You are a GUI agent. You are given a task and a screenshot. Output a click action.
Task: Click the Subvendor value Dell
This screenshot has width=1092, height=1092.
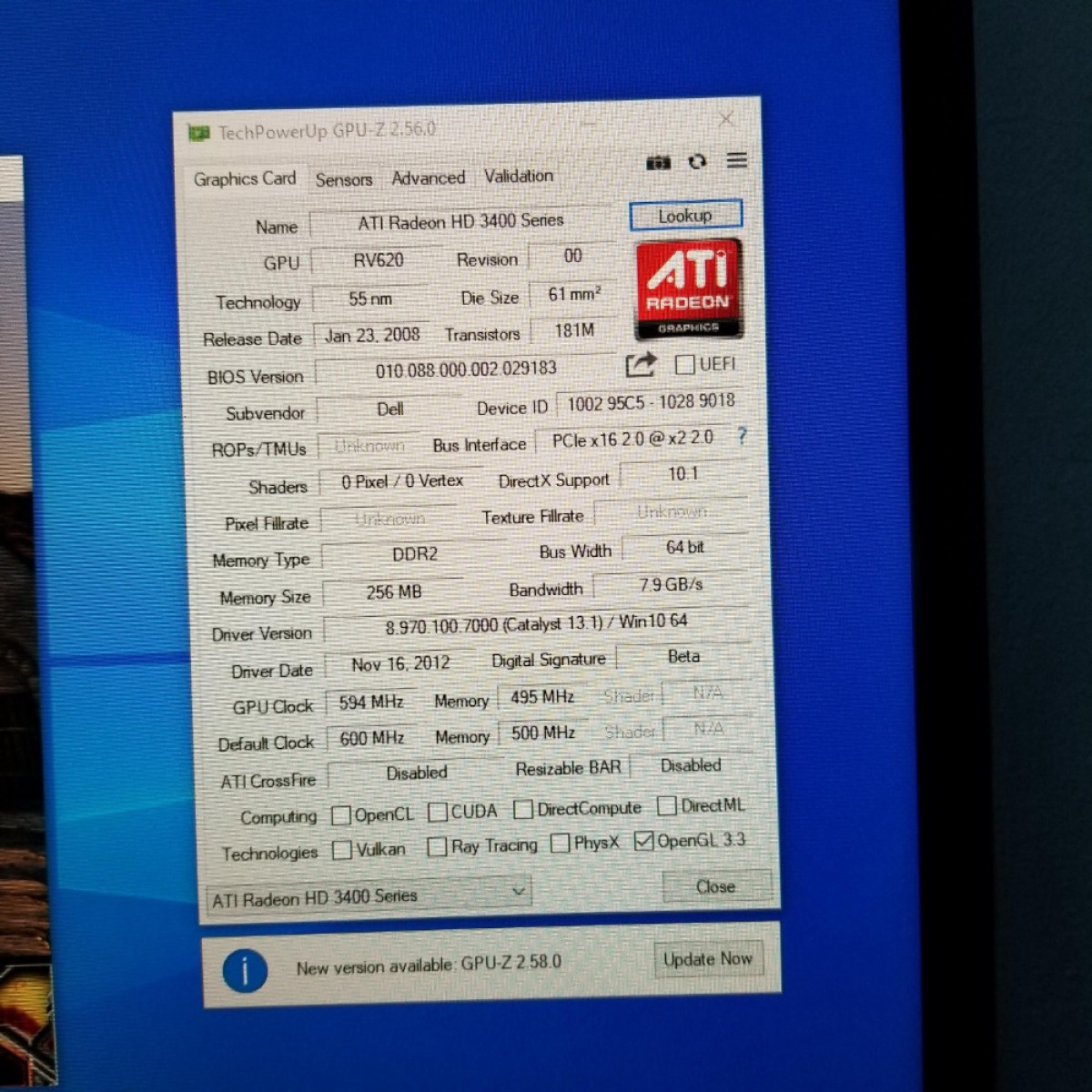(x=389, y=409)
